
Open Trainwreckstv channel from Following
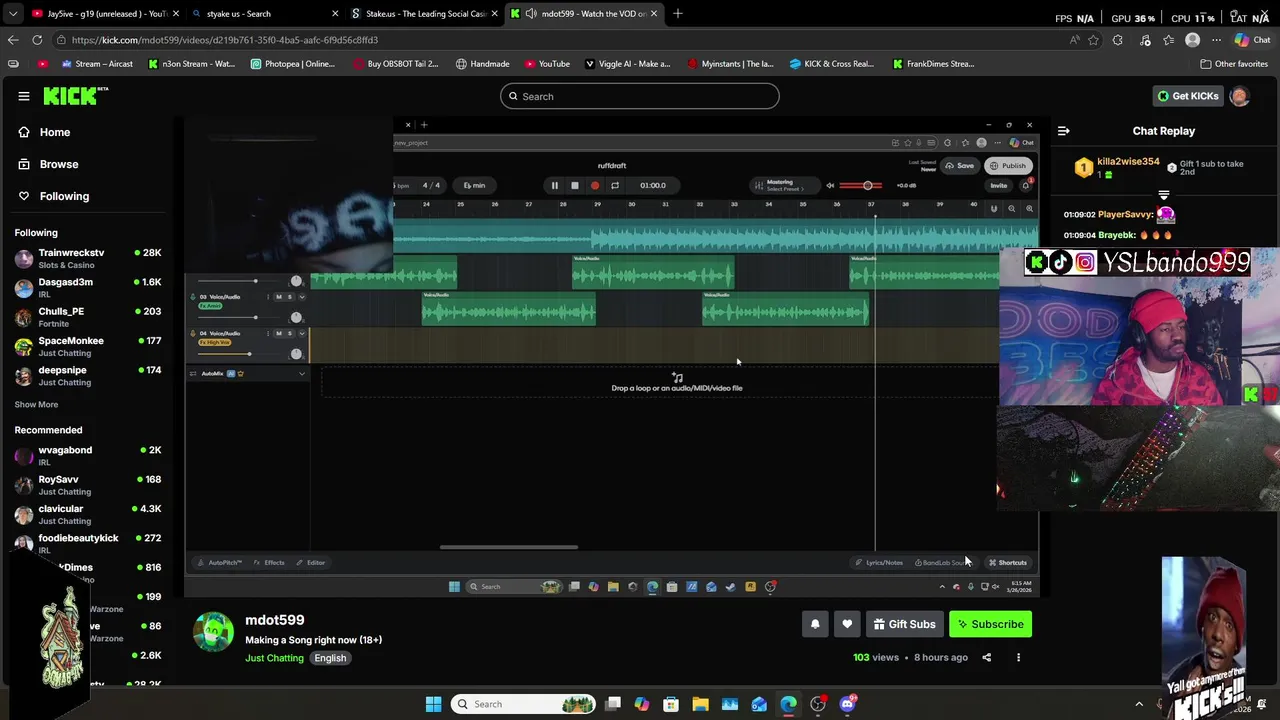pos(88,258)
